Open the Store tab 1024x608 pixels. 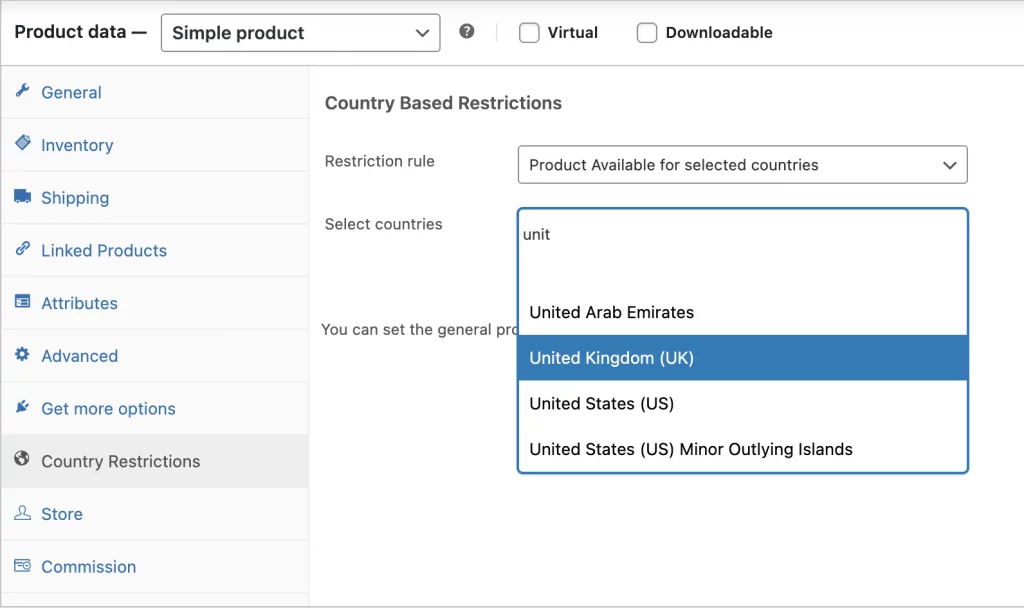[62, 514]
